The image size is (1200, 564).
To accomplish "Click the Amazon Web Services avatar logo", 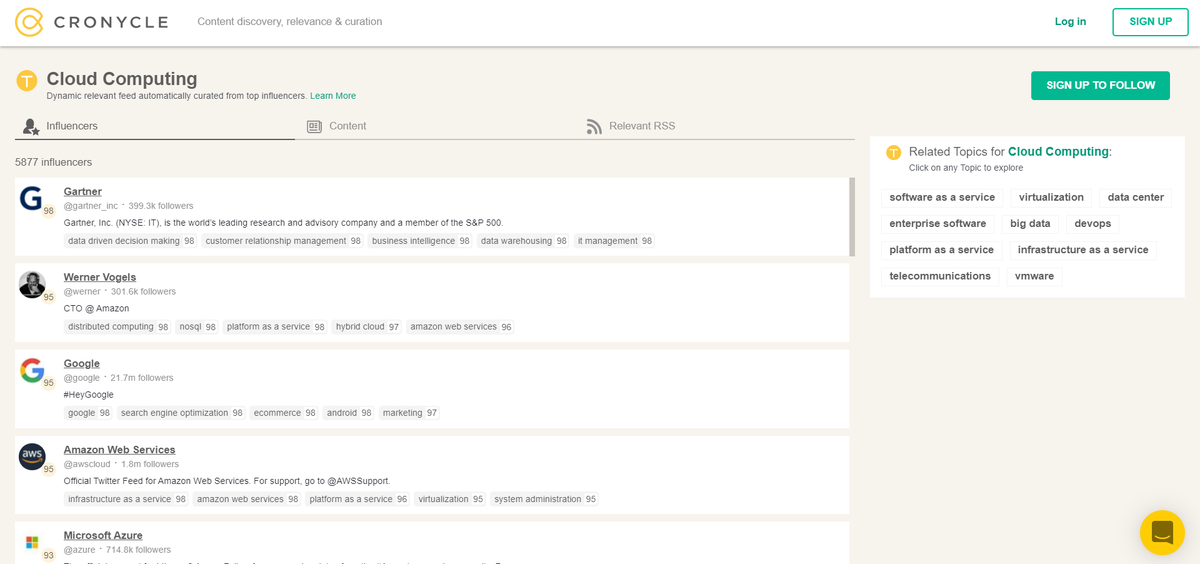I will (32, 456).
